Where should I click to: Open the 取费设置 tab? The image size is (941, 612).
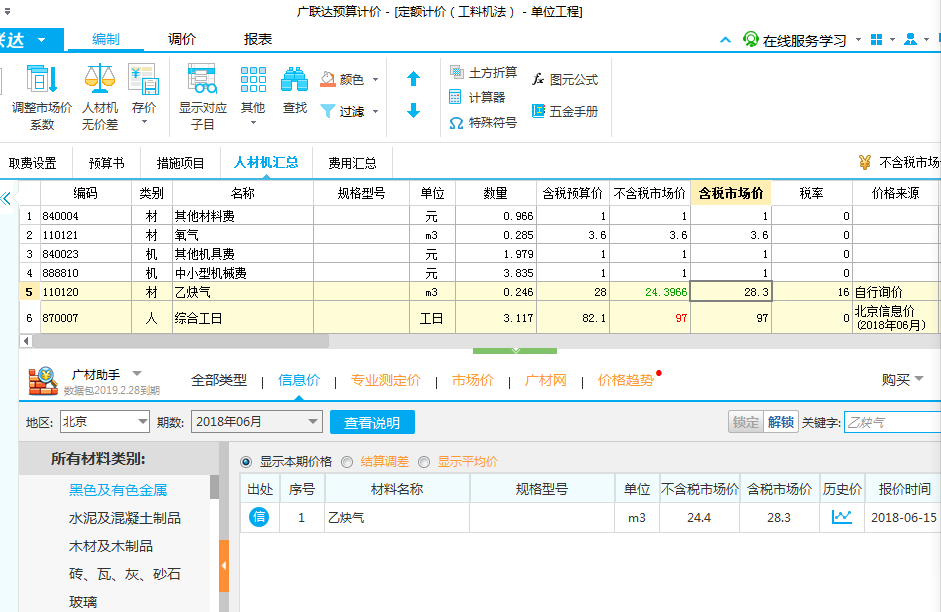[33, 163]
